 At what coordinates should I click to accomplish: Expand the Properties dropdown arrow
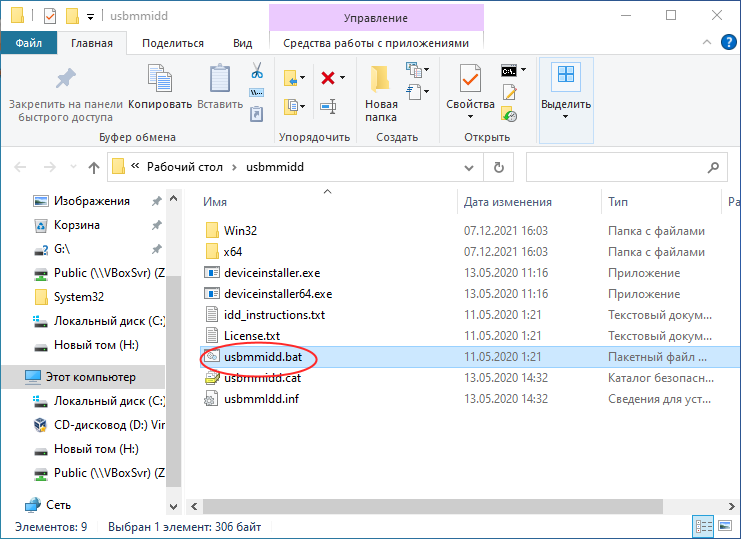click(x=470, y=117)
